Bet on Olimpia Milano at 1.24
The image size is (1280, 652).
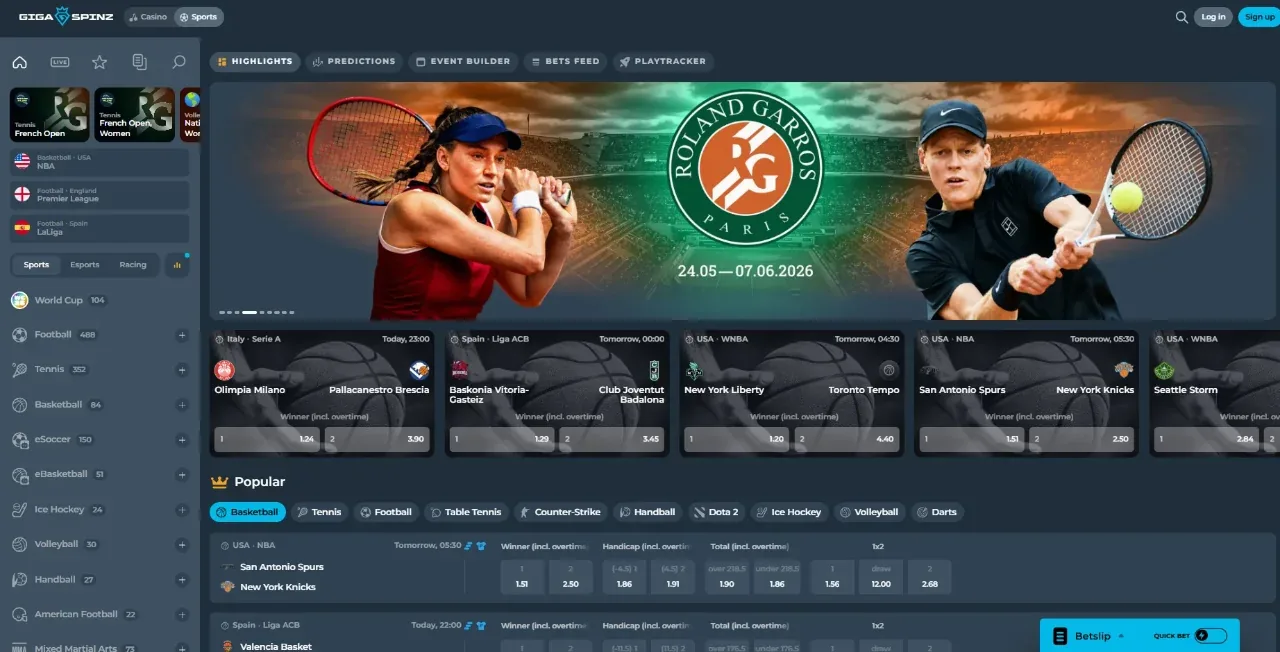click(x=267, y=439)
